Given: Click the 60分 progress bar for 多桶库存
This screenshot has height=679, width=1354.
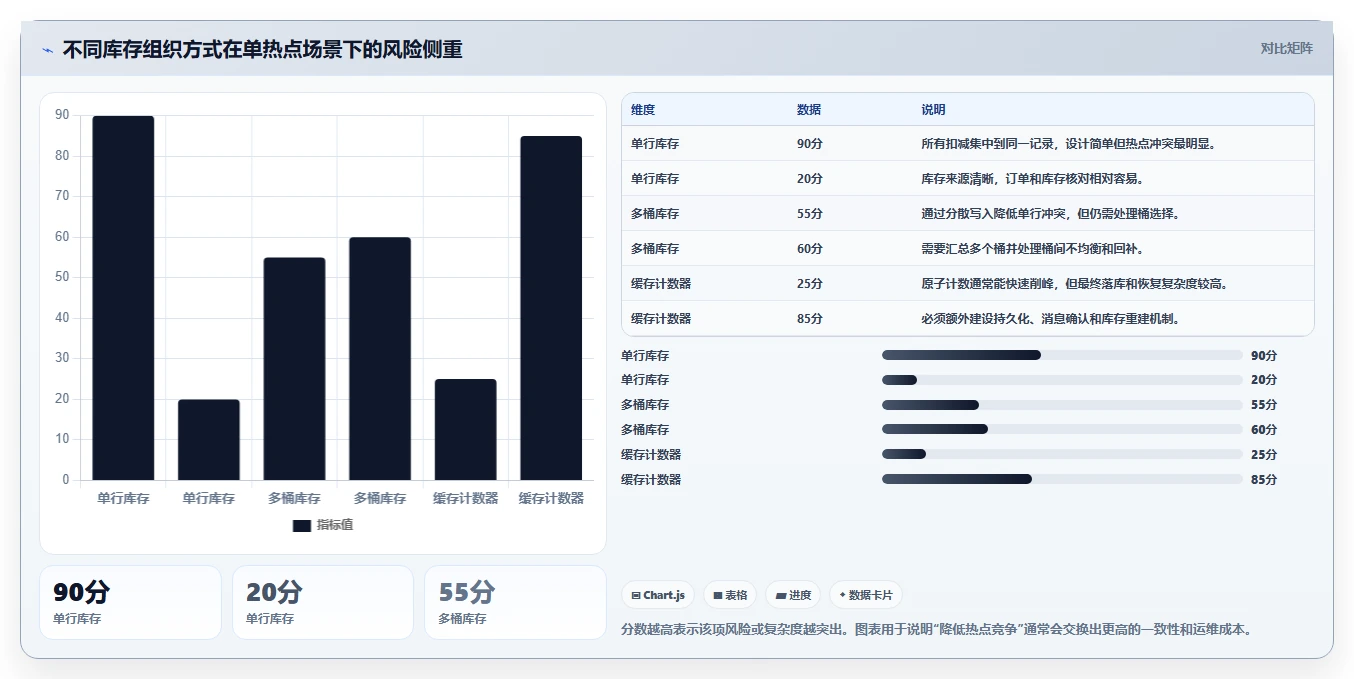Looking at the screenshot, I should pos(1062,429).
